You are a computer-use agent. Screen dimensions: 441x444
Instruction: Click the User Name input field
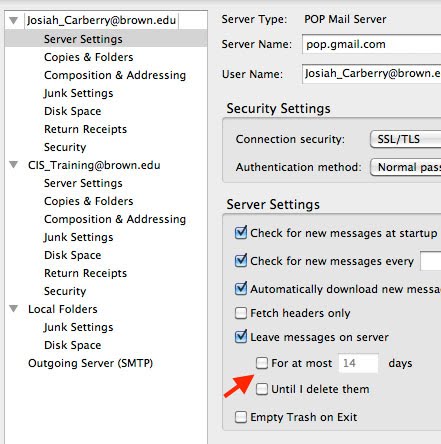[371, 73]
